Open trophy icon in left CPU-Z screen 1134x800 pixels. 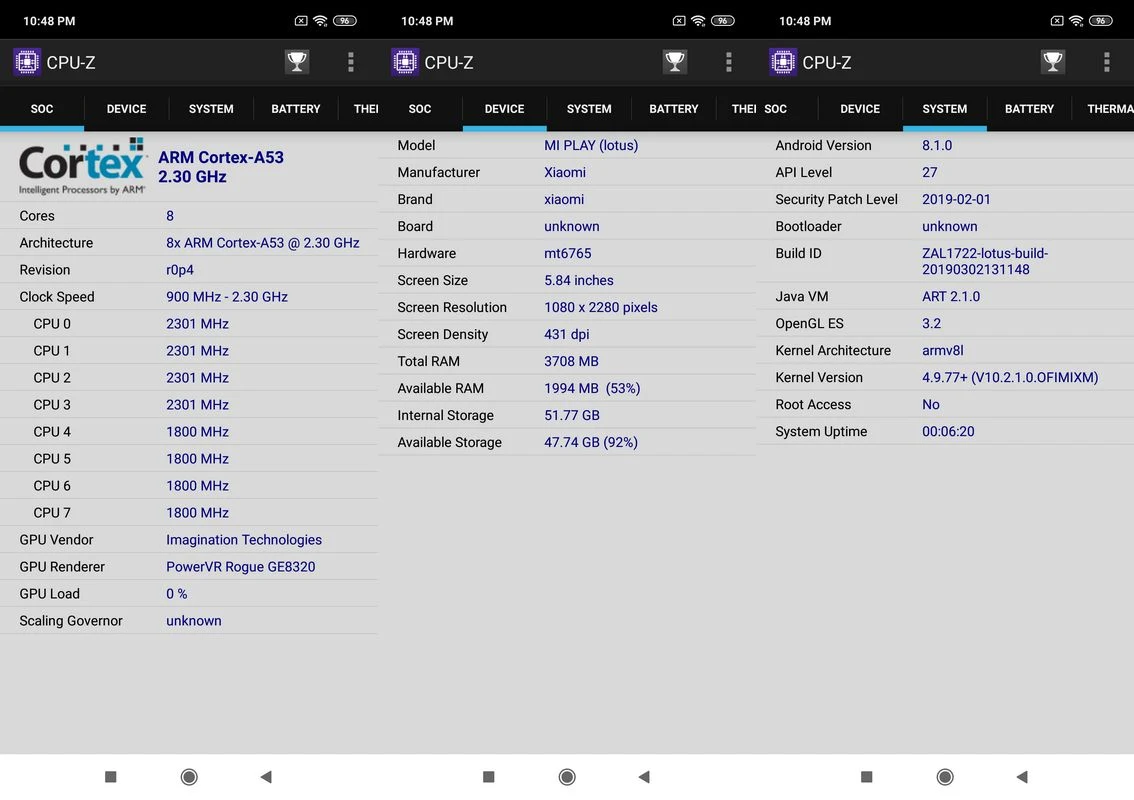click(x=297, y=62)
